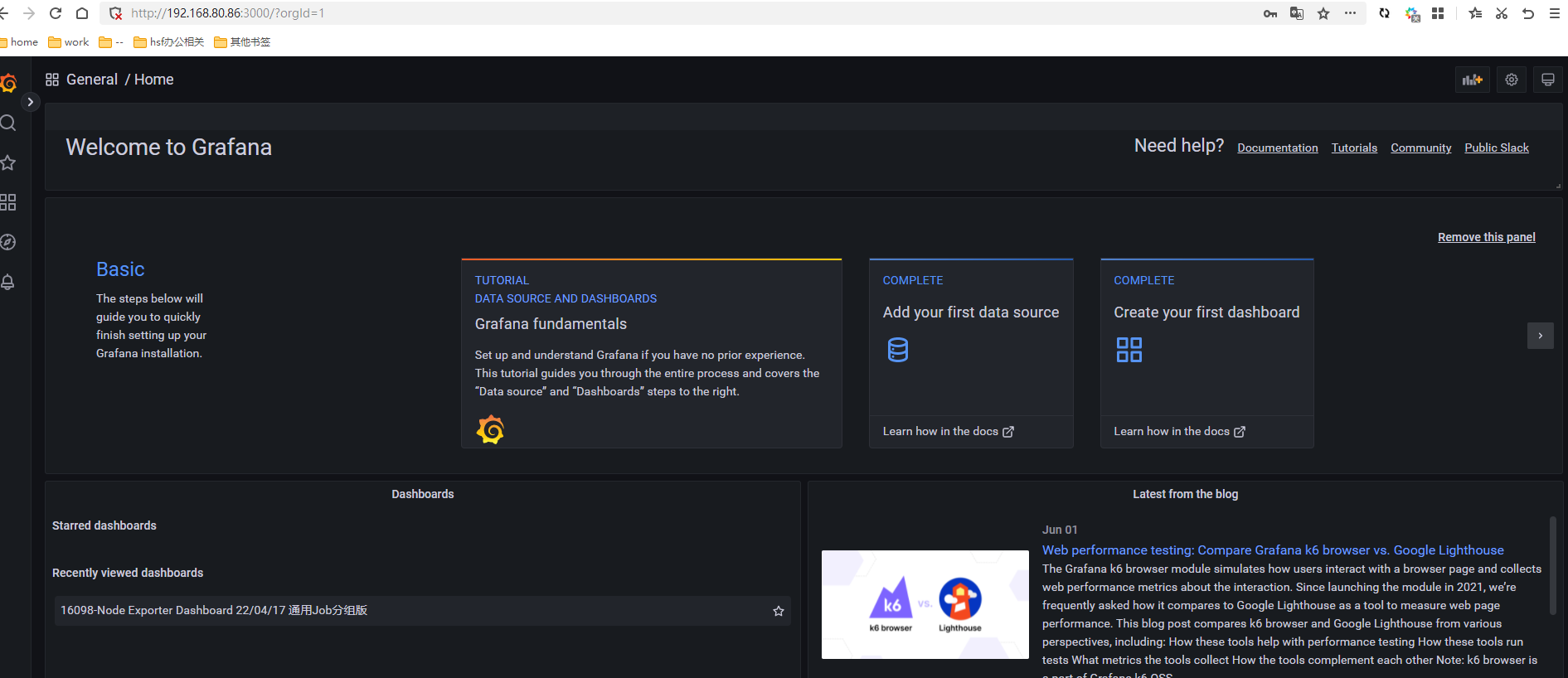Go to the General folder breadcrumb
Image resolution: width=1568 pixels, height=678 pixels.
(92, 80)
